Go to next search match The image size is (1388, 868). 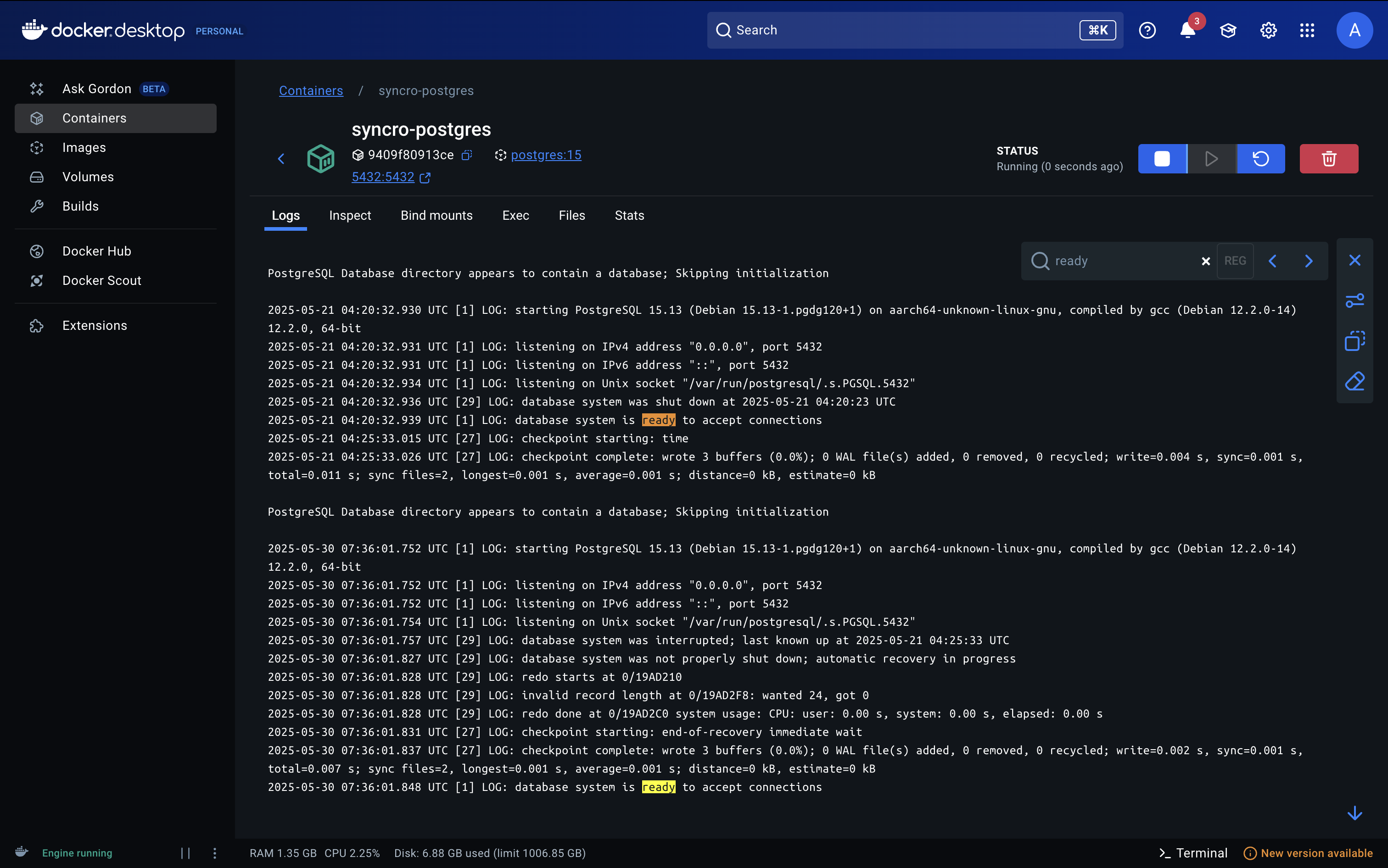coord(1308,261)
